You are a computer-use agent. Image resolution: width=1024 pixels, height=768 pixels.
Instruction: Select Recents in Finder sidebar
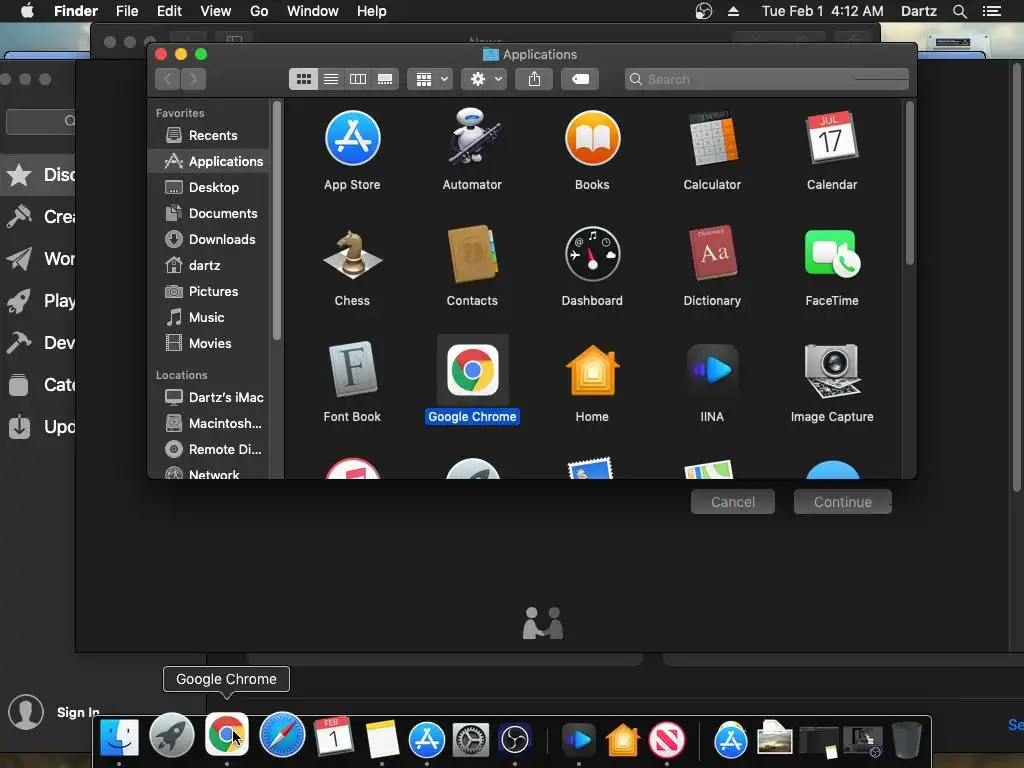pyautogui.click(x=208, y=135)
